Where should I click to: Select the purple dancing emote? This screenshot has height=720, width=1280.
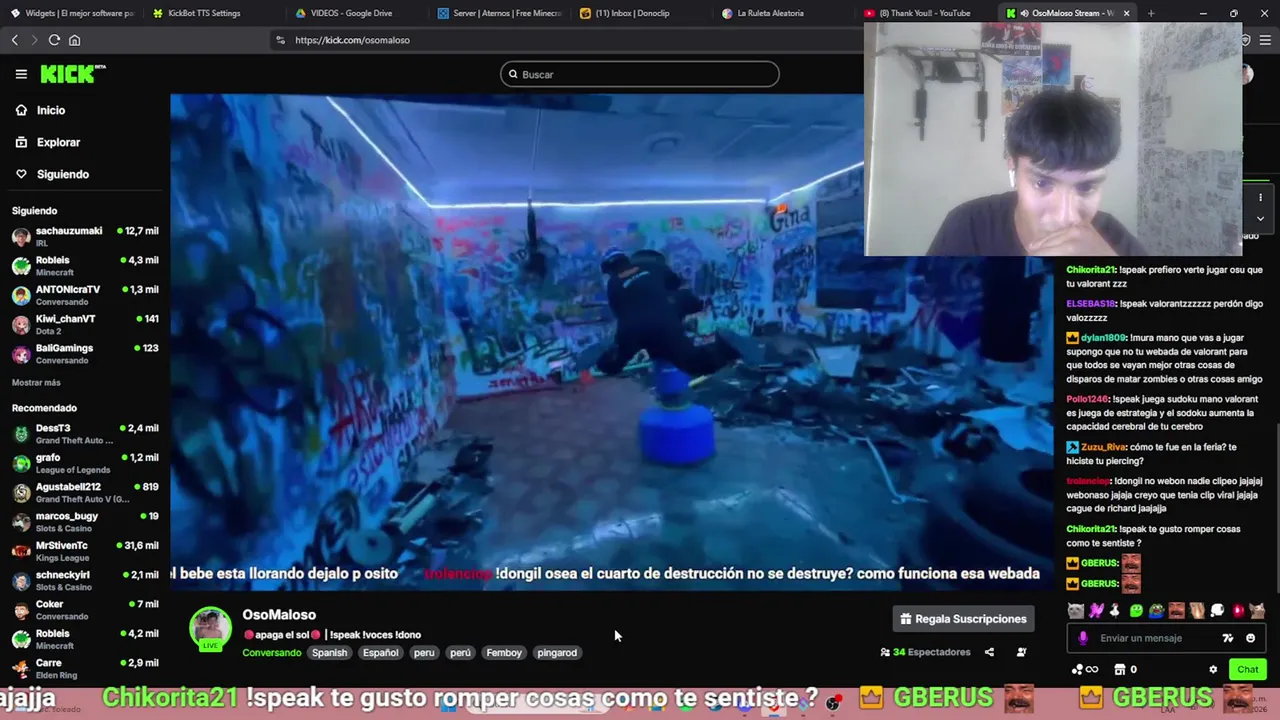(x=1096, y=610)
